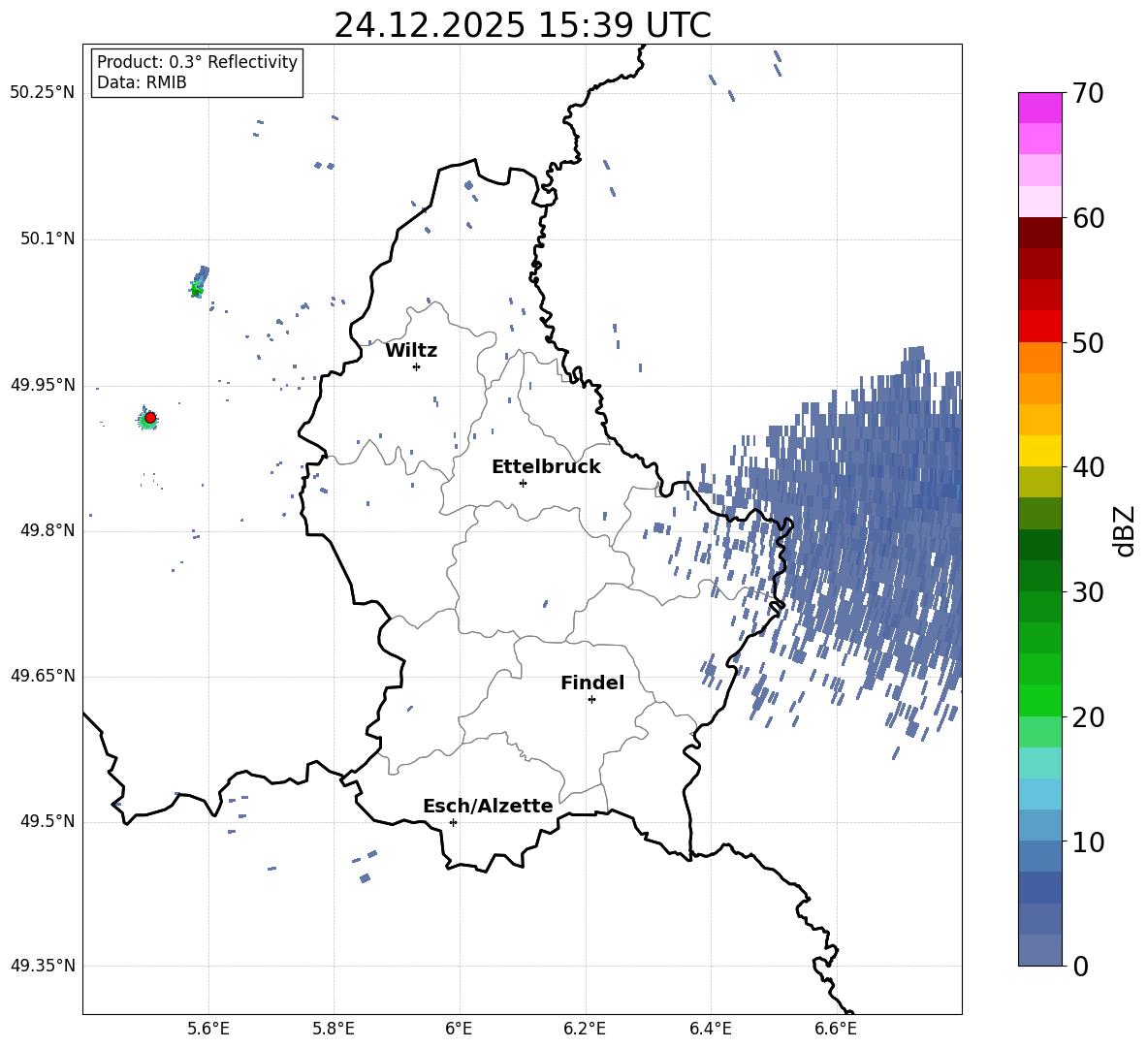This screenshot has height=1048, width=1148.
Task: Click the 49.65°N latitude label
Action: 43,676
